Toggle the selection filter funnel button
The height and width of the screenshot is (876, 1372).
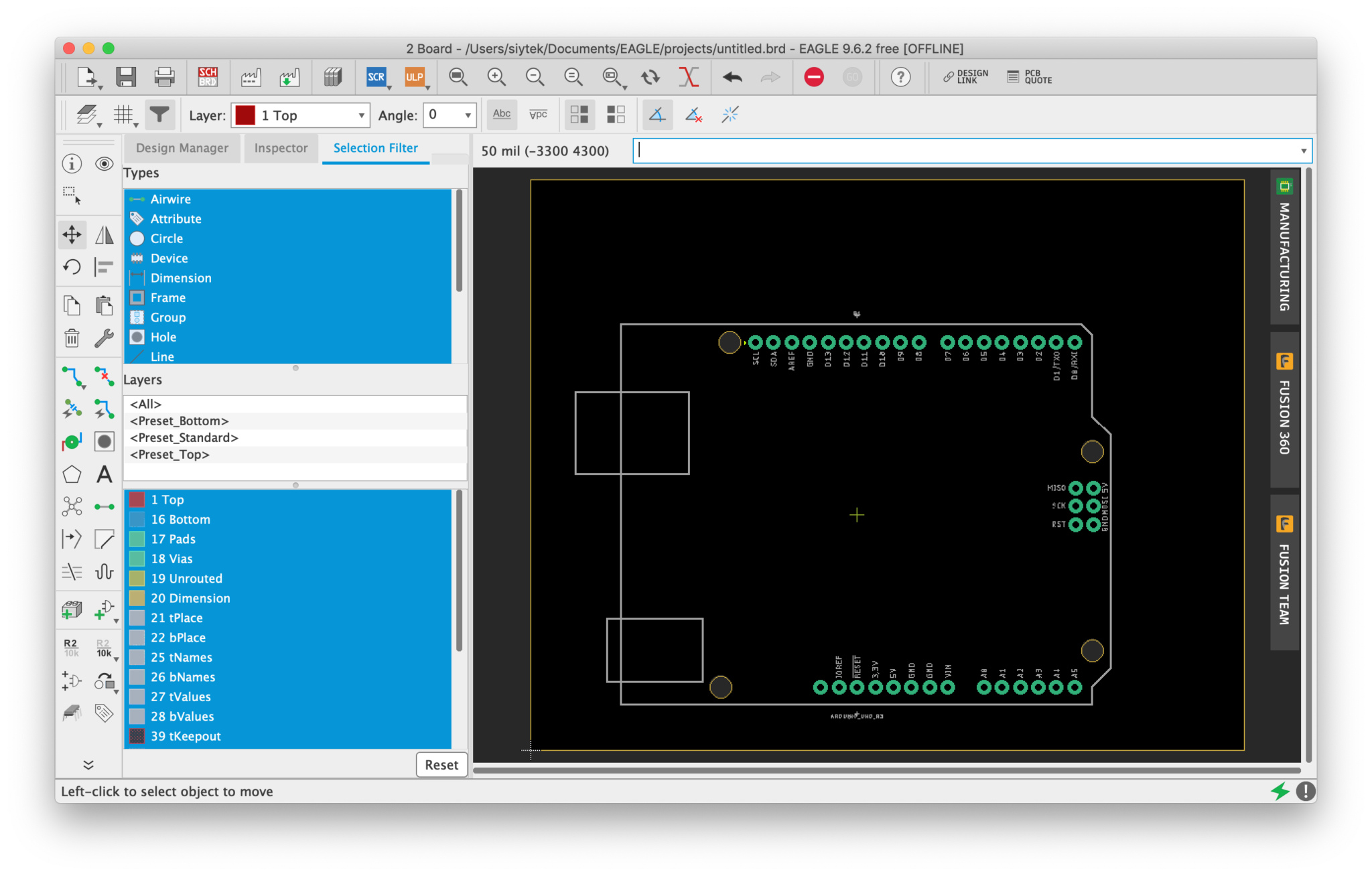click(159, 115)
